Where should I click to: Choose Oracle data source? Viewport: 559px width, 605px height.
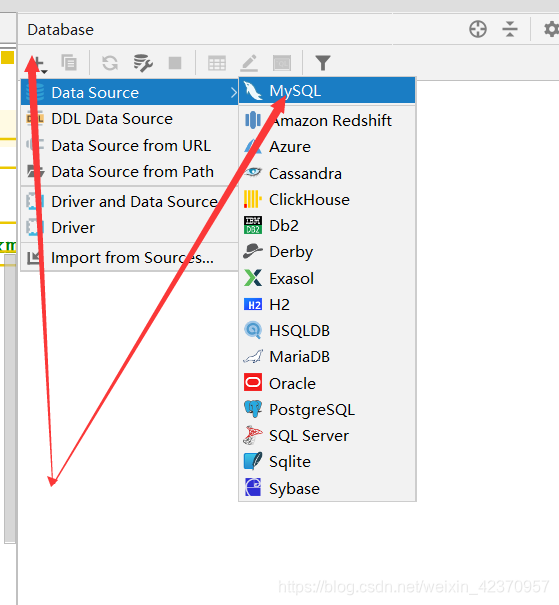327,383
